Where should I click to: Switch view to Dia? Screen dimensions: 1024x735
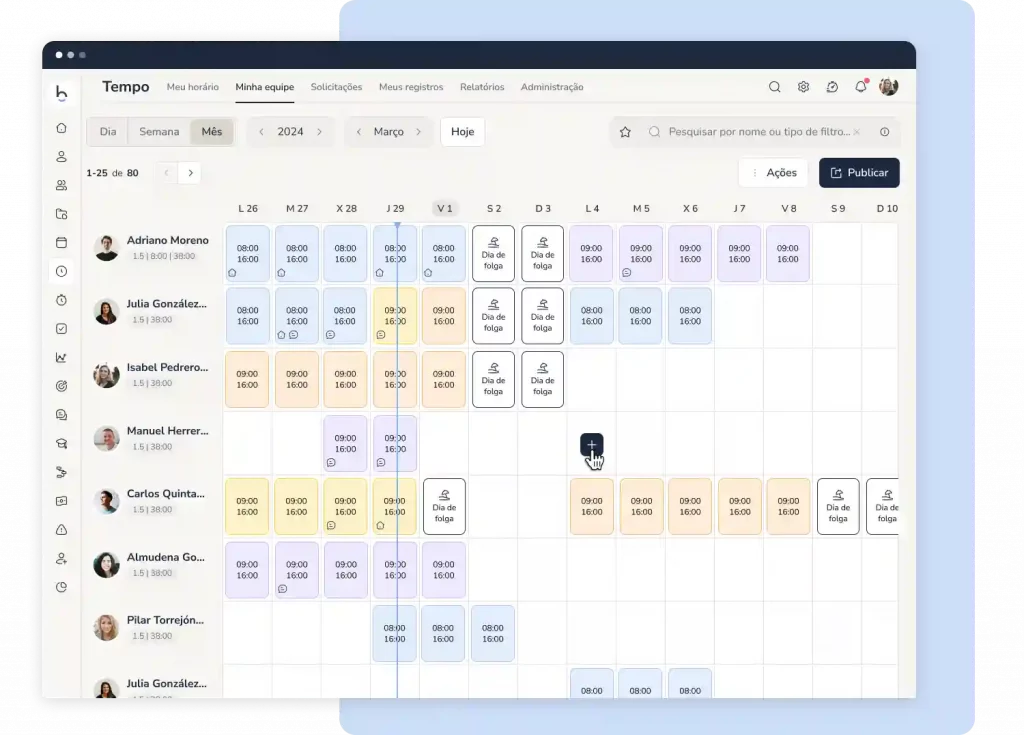(x=108, y=132)
